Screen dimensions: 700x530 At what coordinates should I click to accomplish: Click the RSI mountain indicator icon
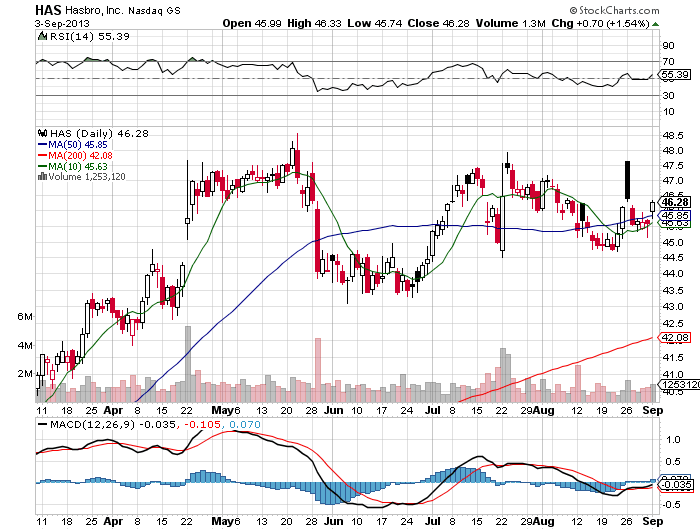42,36
